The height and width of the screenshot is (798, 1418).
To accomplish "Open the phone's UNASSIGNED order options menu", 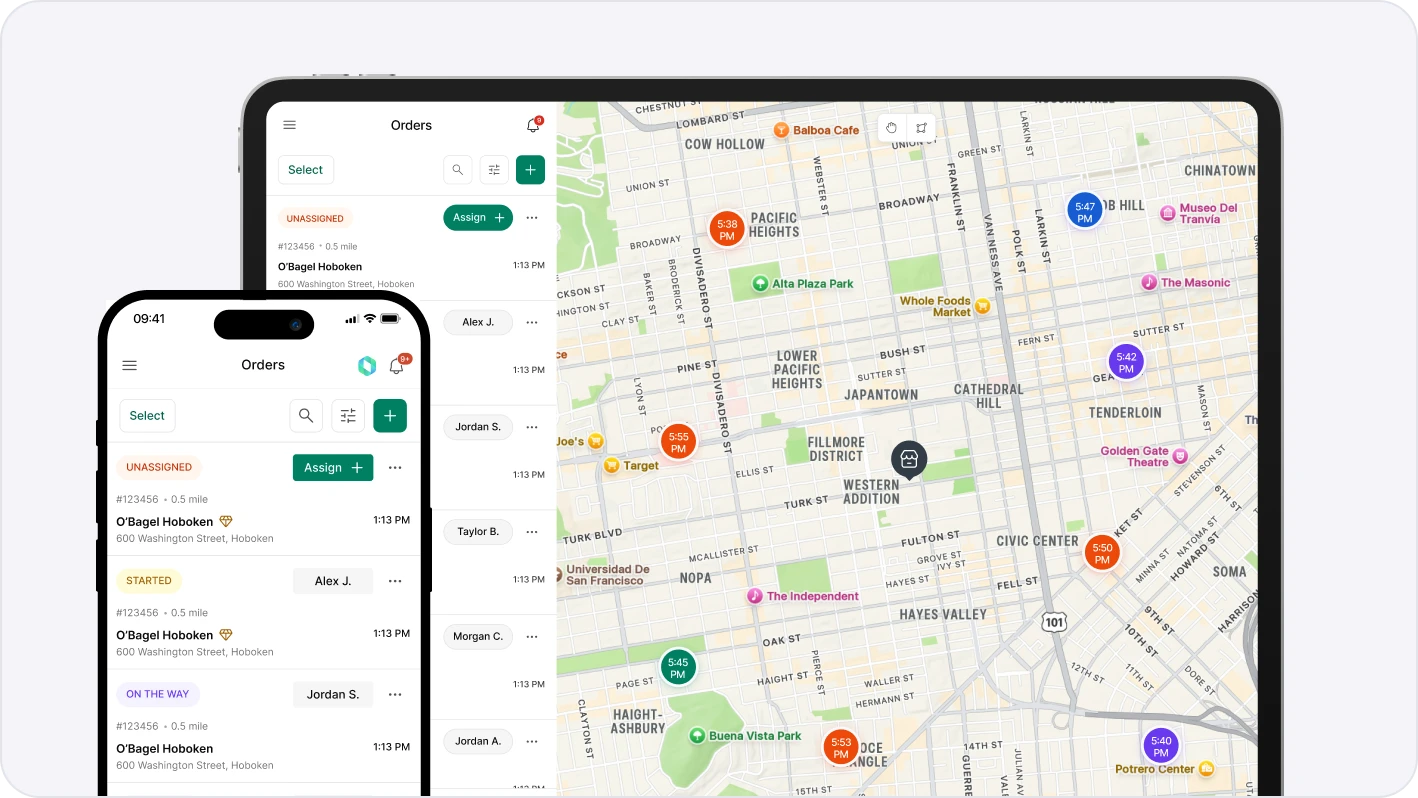I will click(x=395, y=468).
